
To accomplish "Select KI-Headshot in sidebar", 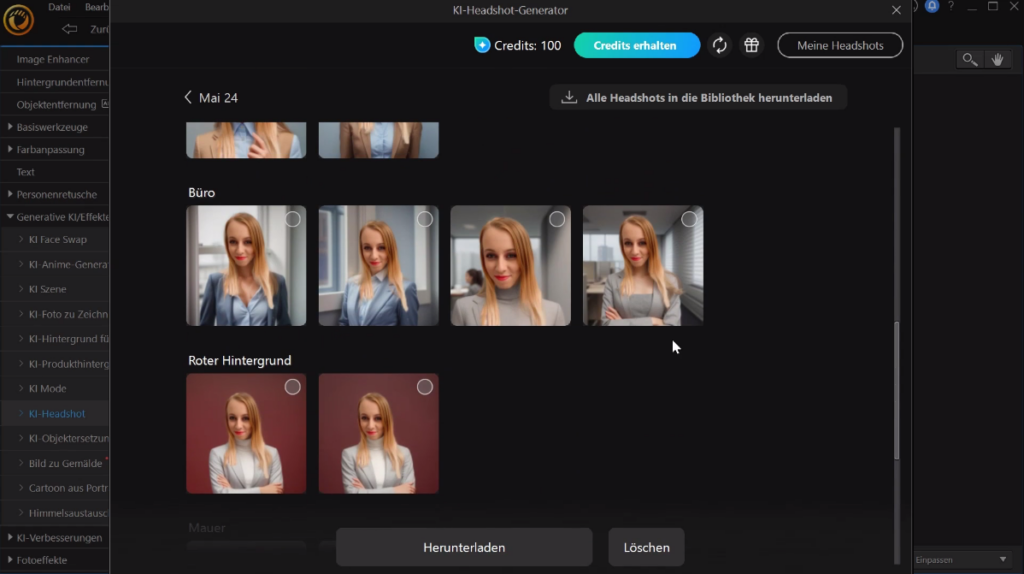I will pyautogui.click(x=57, y=413).
